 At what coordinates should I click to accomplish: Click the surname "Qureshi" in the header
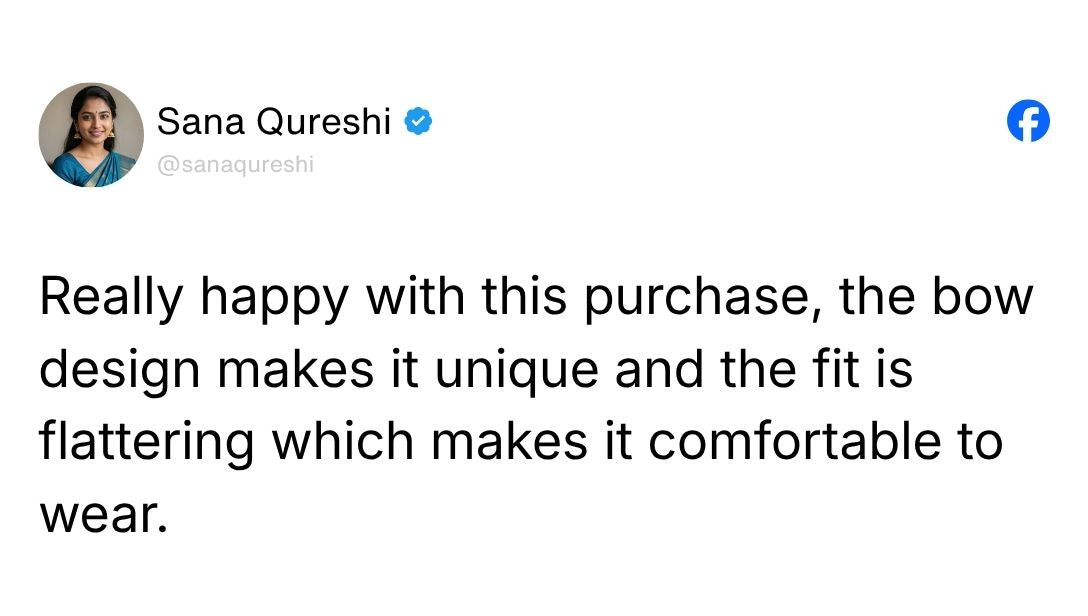pos(323,122)
